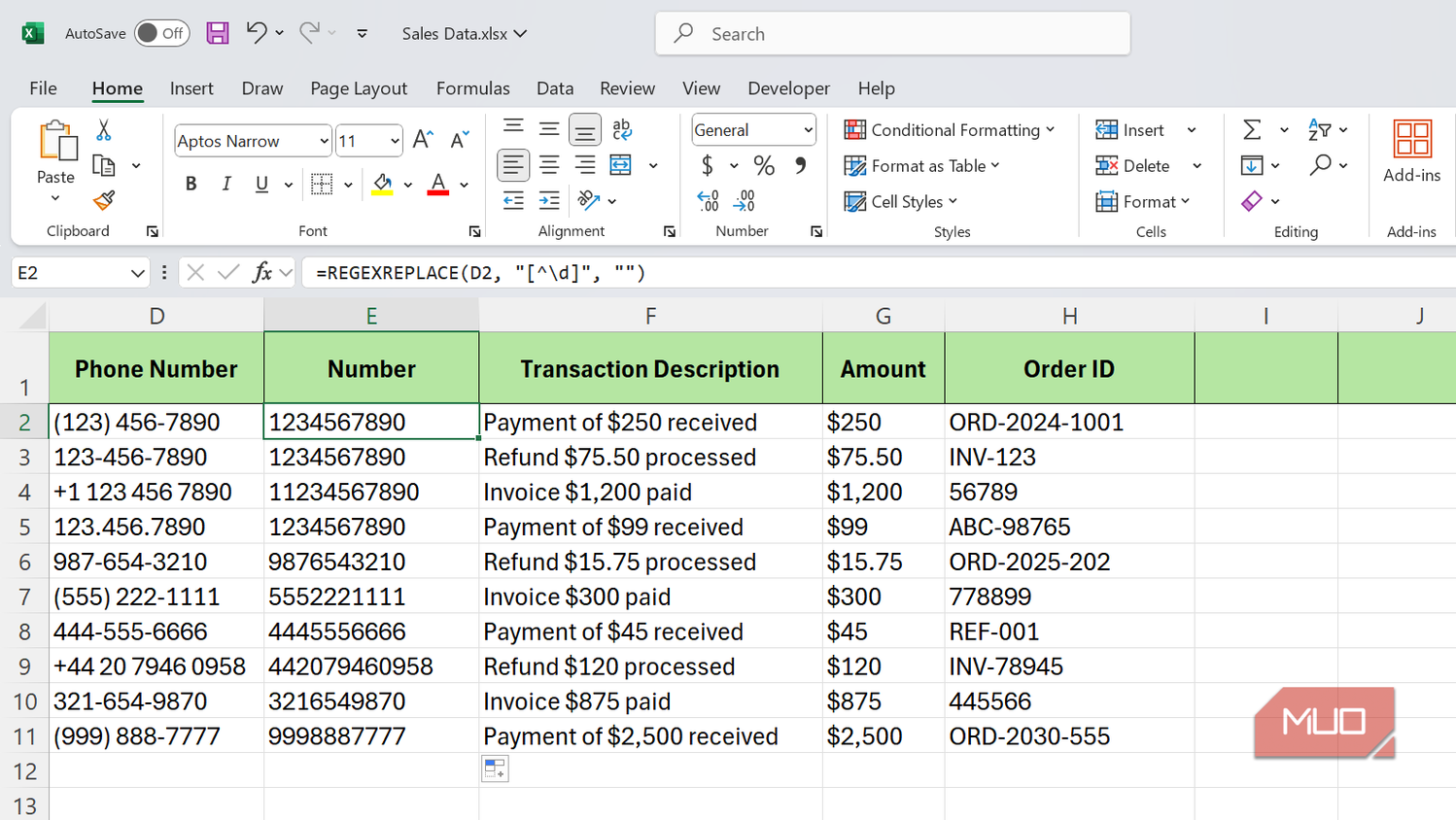Click the Save icon in title bar
Image resolution: width=1456 pixels, height=820 pixels.
coord(218,33)
